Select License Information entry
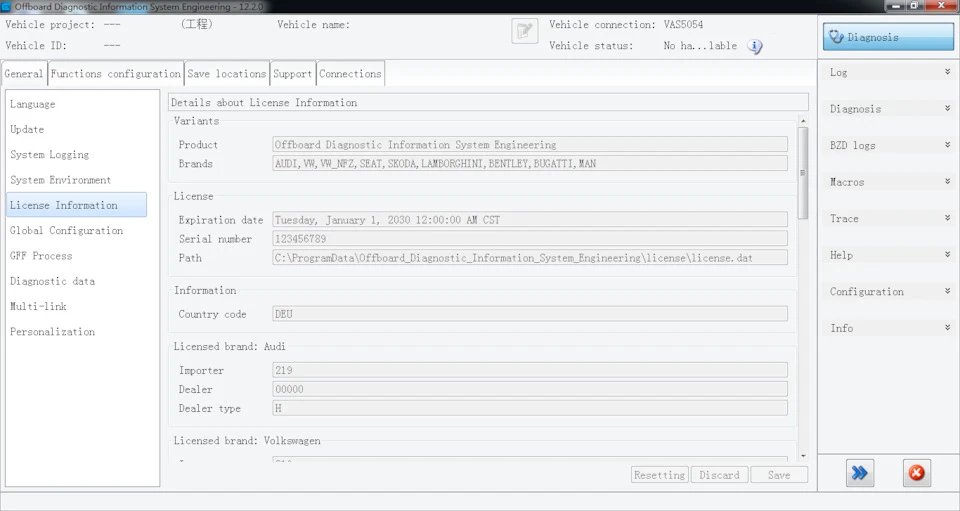This screenshot has width=960, height=511. pyautogui.click(x=77, y=205)
